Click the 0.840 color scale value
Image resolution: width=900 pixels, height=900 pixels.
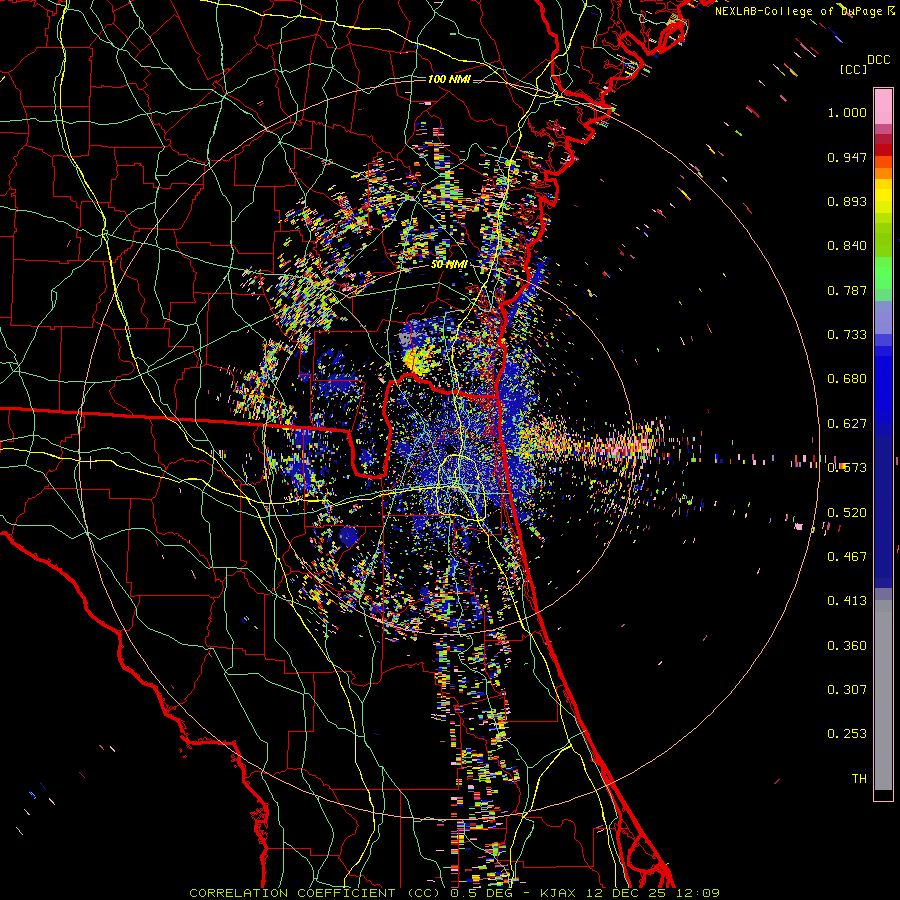847,246
